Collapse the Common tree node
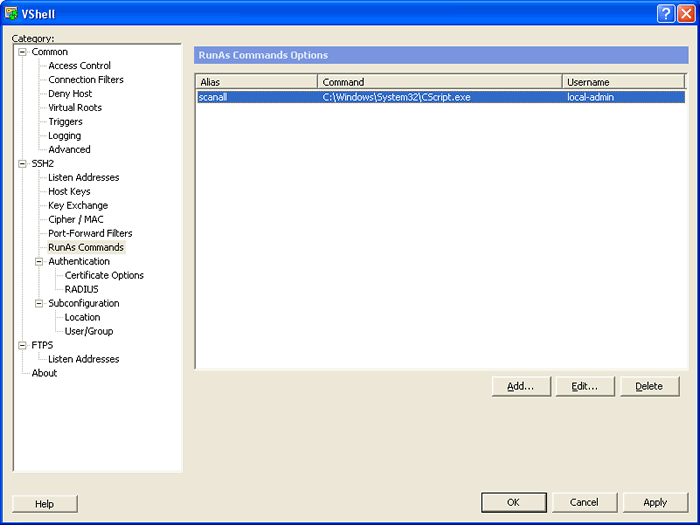The image size is (700, 525). [x=22, y=52]
